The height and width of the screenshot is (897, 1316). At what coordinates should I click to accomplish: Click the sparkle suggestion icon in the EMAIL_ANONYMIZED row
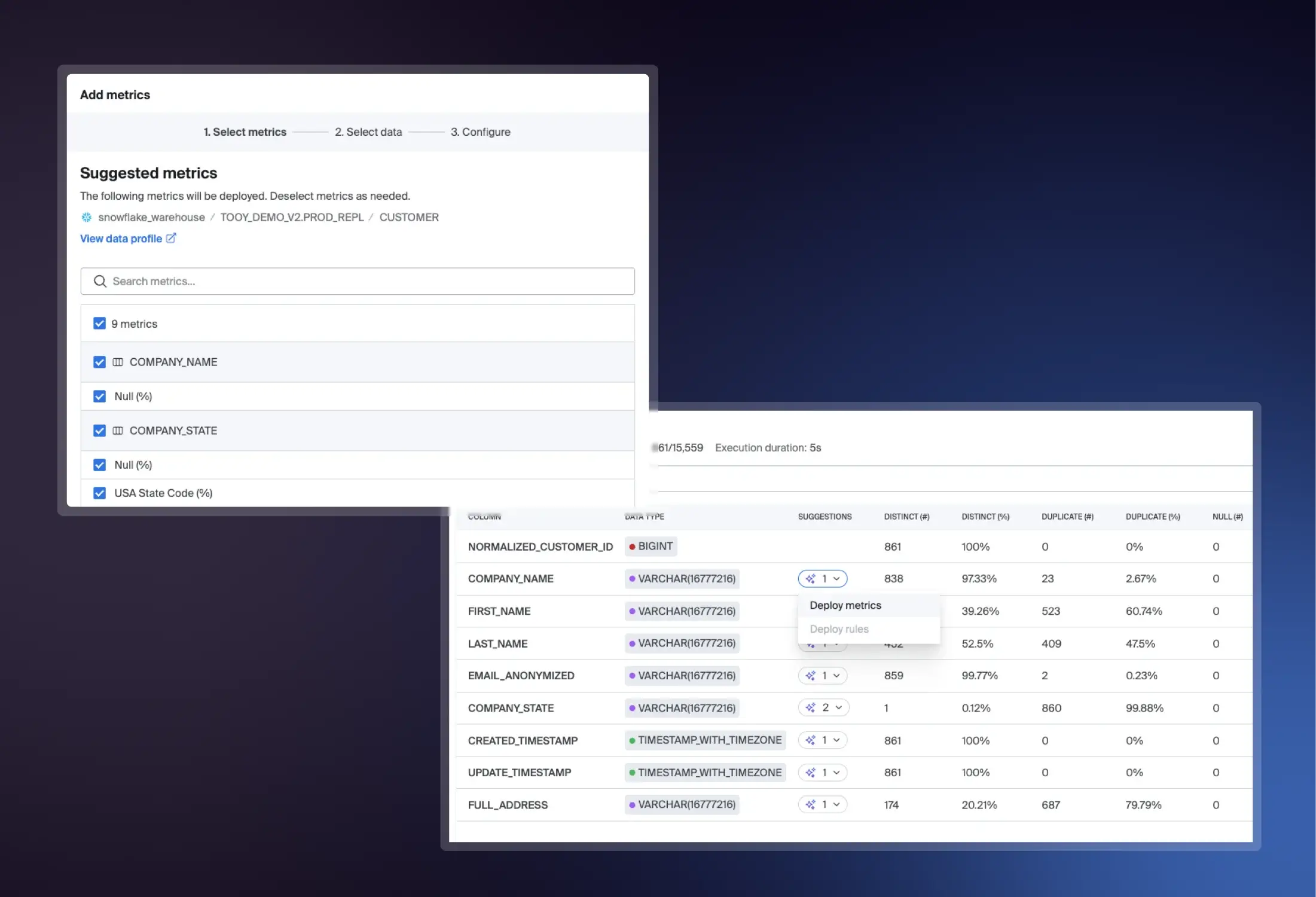810,676
